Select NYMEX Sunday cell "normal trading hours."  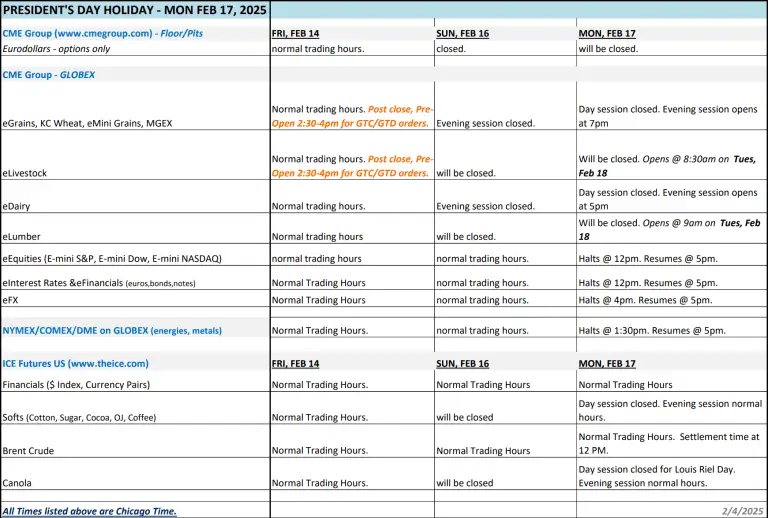[482, 330]
